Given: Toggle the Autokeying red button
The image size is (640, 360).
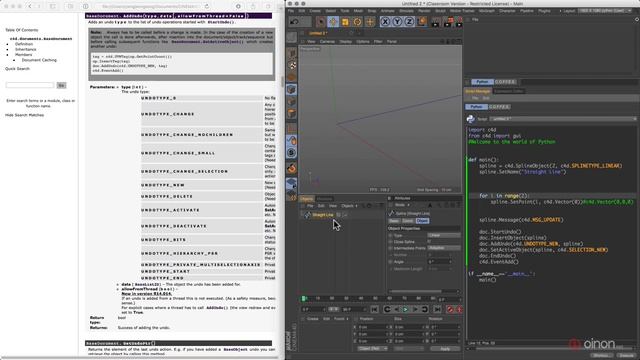Looking at the screenshot, I should coord(459,310).
